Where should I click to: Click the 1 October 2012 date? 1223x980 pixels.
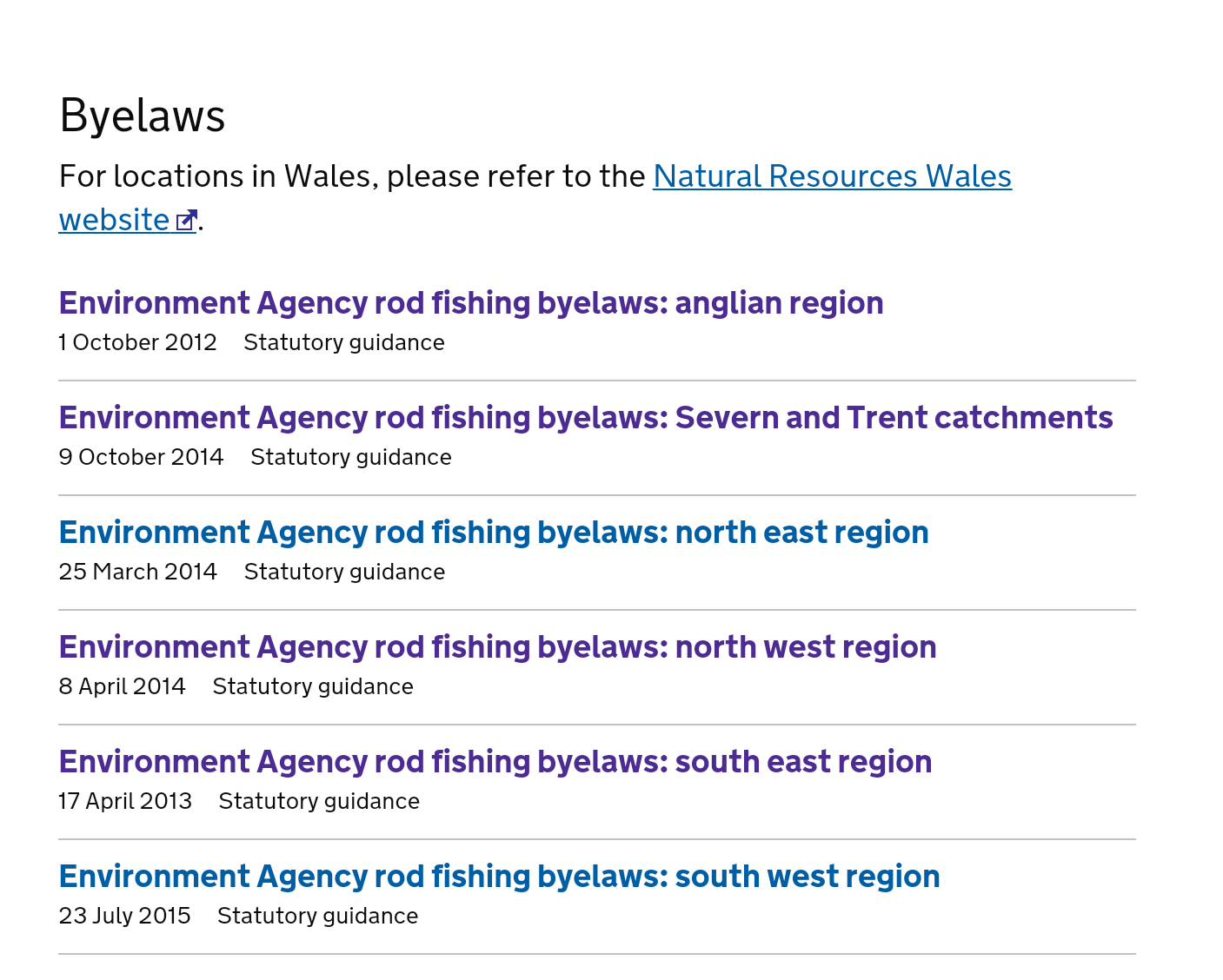[x=137, y=343]
